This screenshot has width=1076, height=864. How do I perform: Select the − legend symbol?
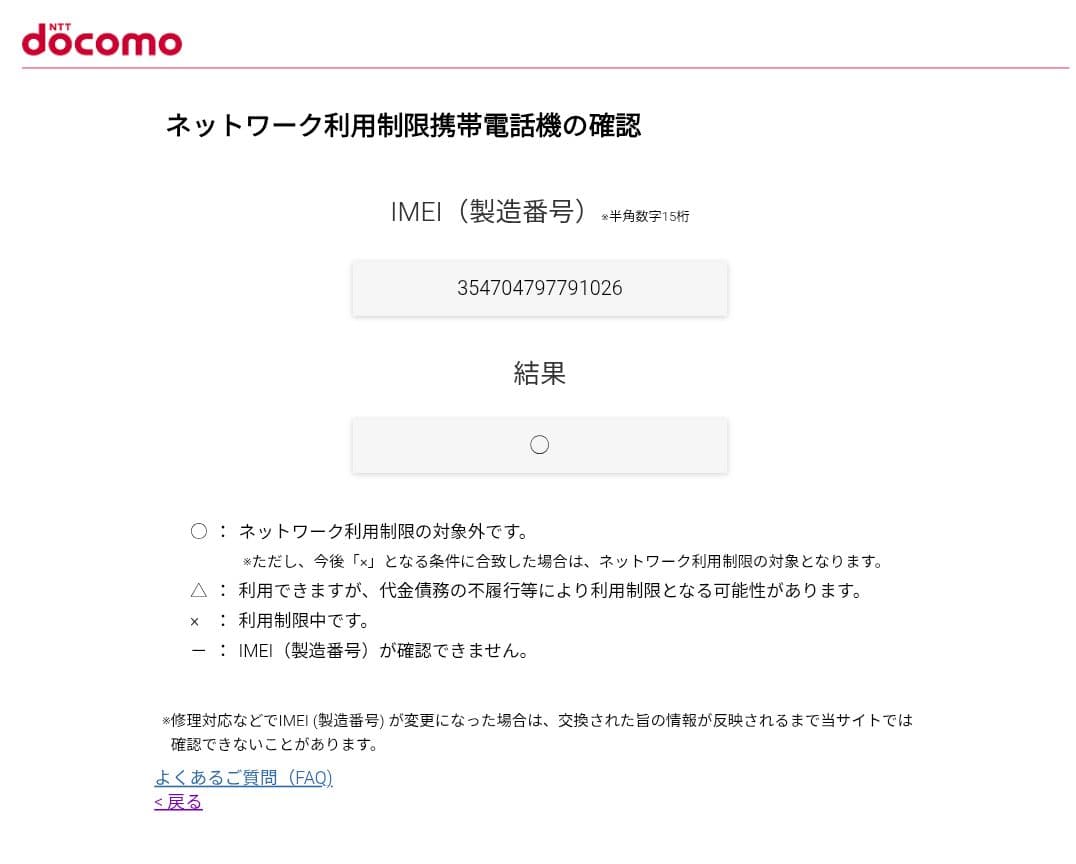pyautogui.click(x=196, y=650)
